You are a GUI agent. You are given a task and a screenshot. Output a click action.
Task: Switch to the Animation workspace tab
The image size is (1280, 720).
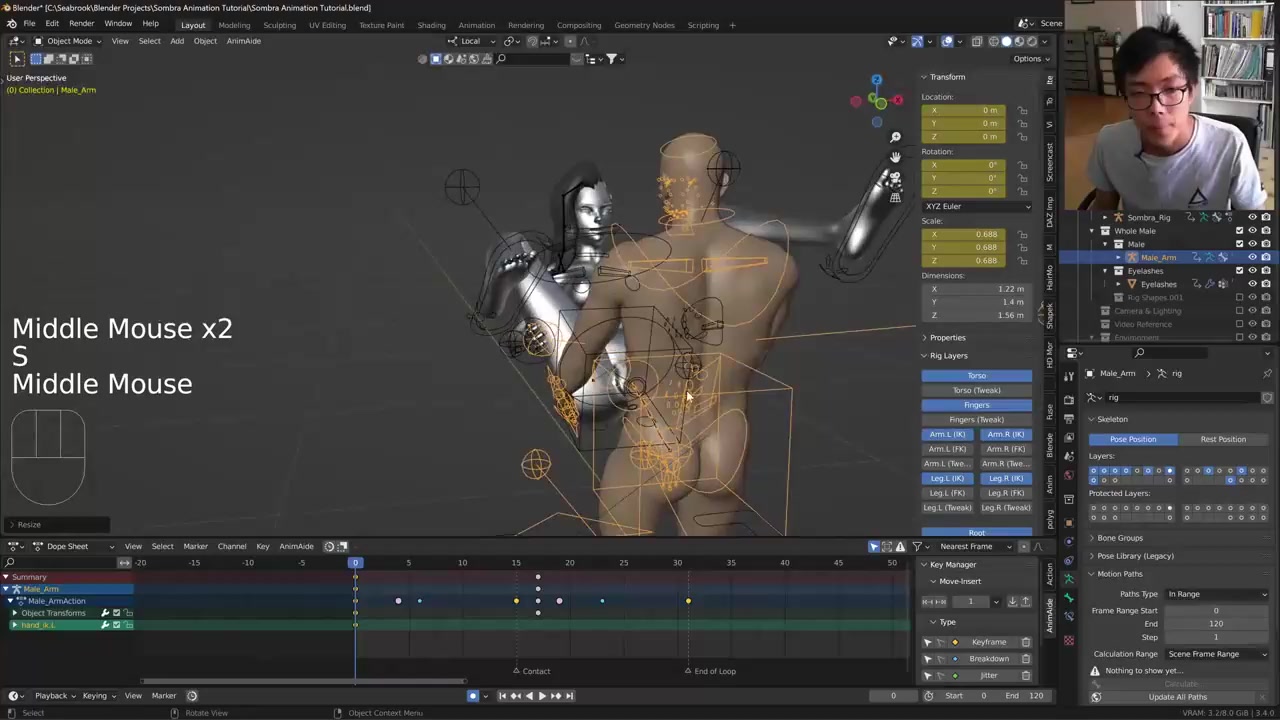coord(476,25)
